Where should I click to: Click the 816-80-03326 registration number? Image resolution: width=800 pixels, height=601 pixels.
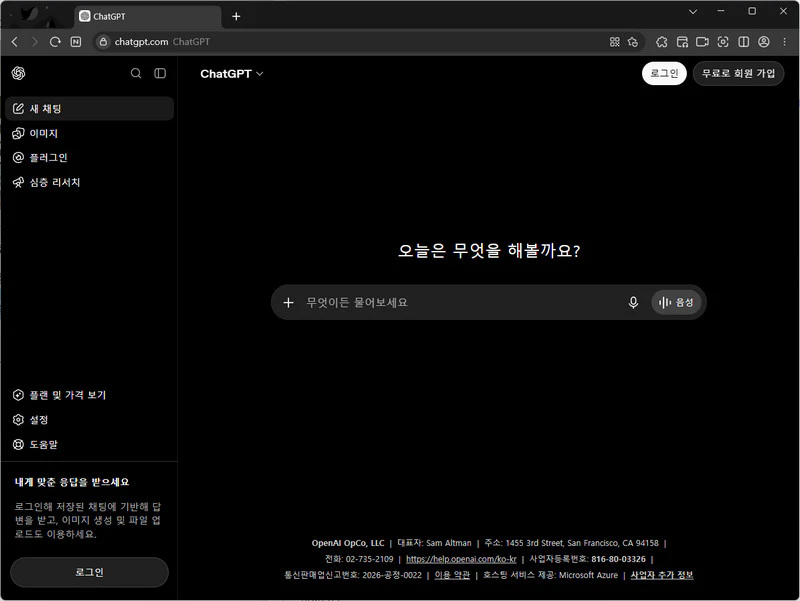tap(618, 559)
